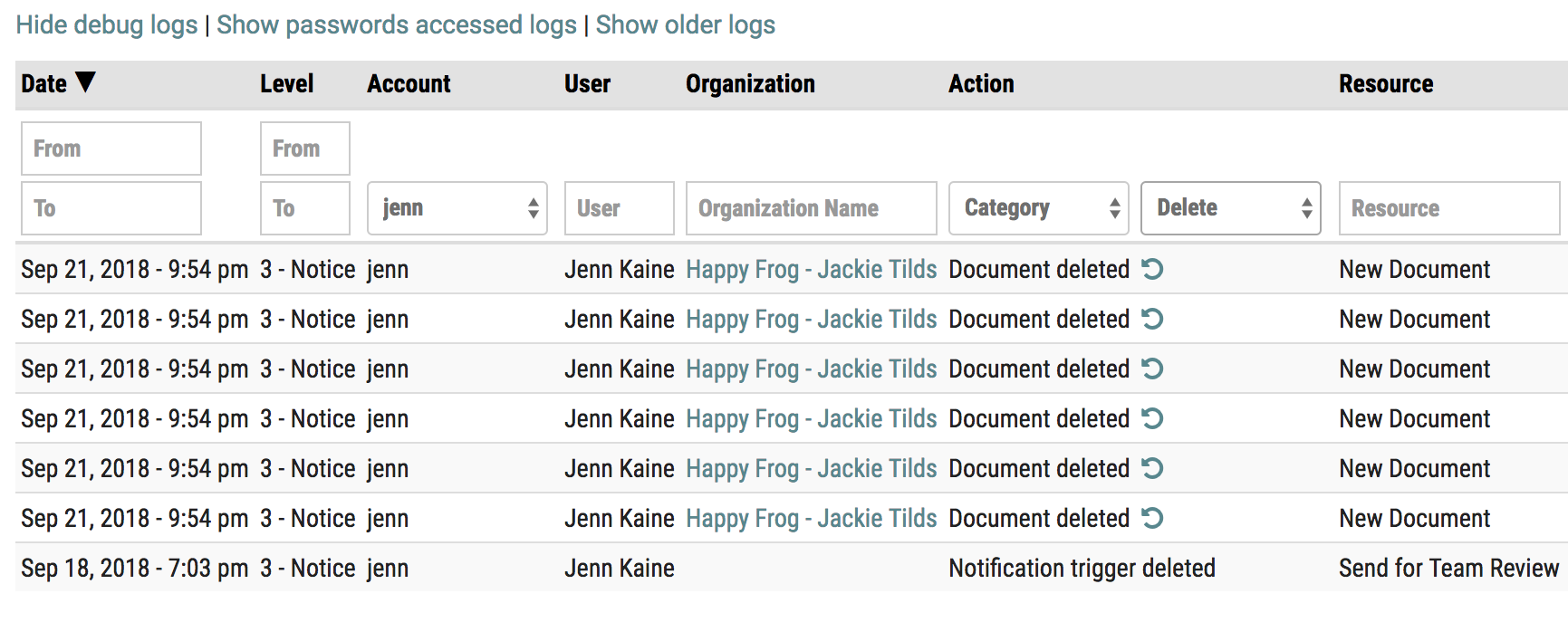Click the Date From input field
The image size is (1568, 632).
pyautogui.click(x=111, y=148)
